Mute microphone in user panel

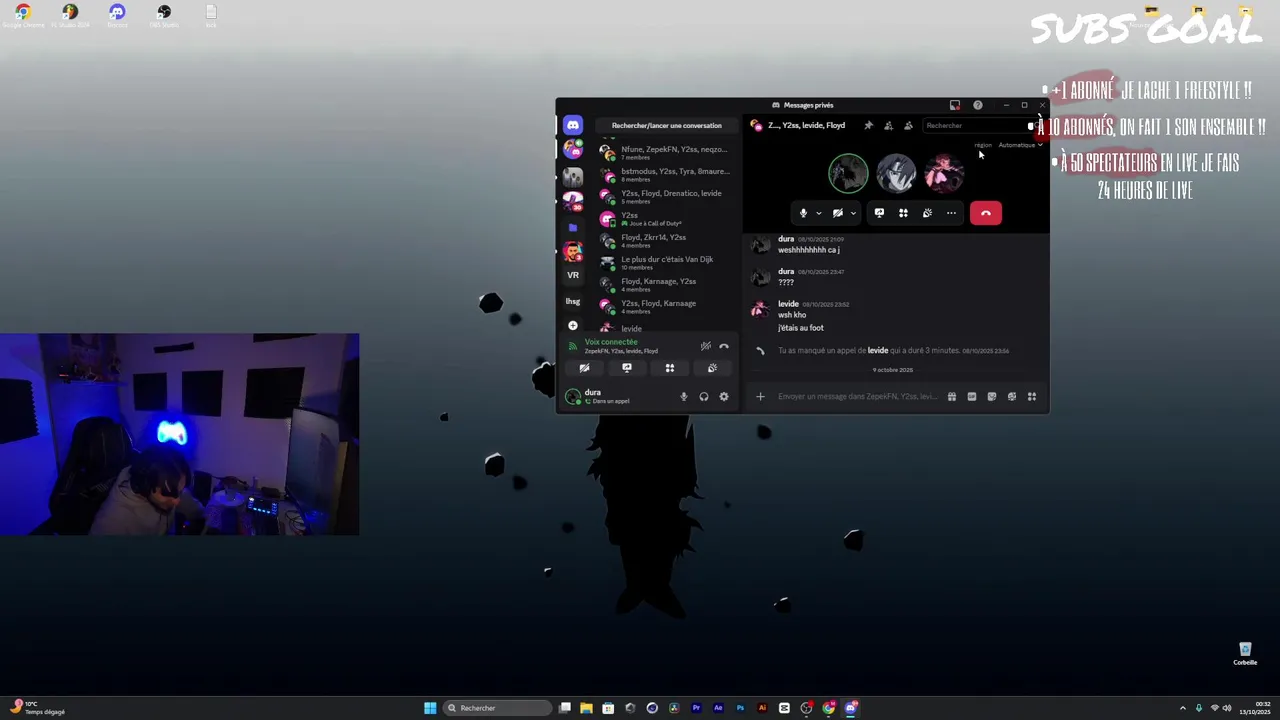point(684,397)
